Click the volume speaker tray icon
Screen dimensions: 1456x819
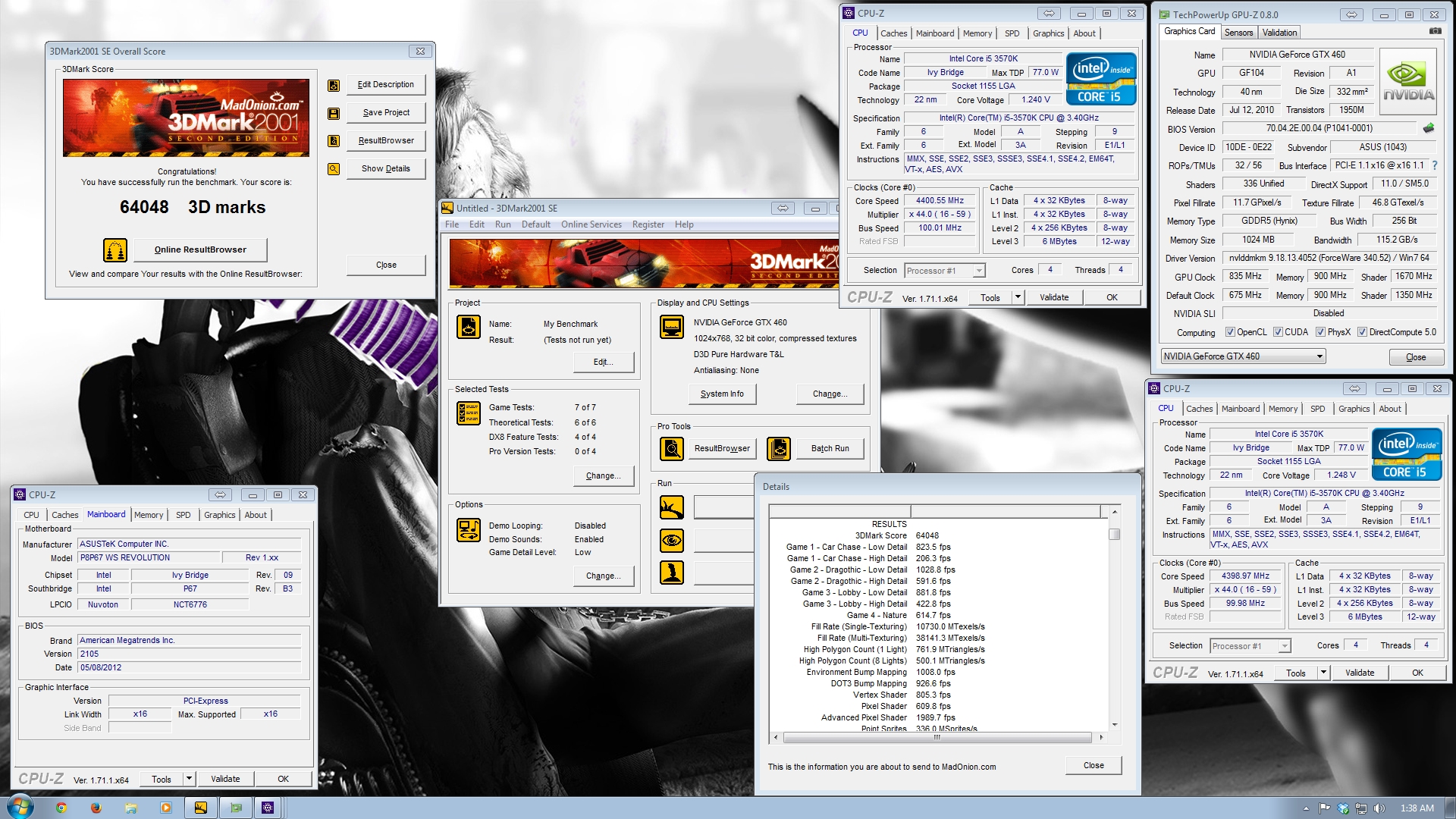[1379, 808]
